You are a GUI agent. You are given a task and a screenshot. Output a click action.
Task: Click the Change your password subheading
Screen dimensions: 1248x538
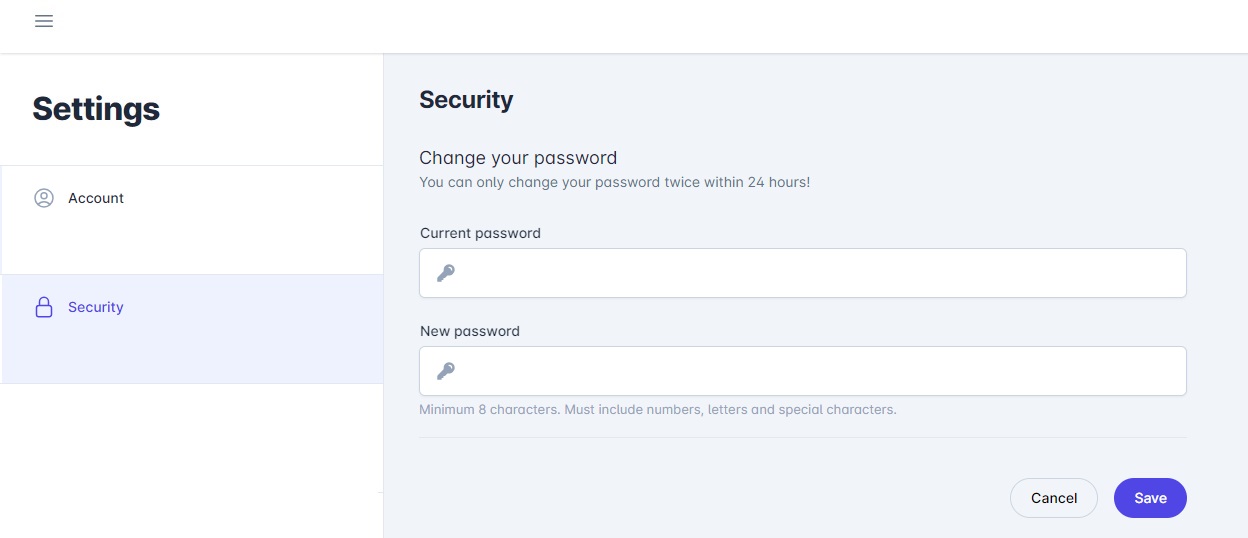point(518,158)
